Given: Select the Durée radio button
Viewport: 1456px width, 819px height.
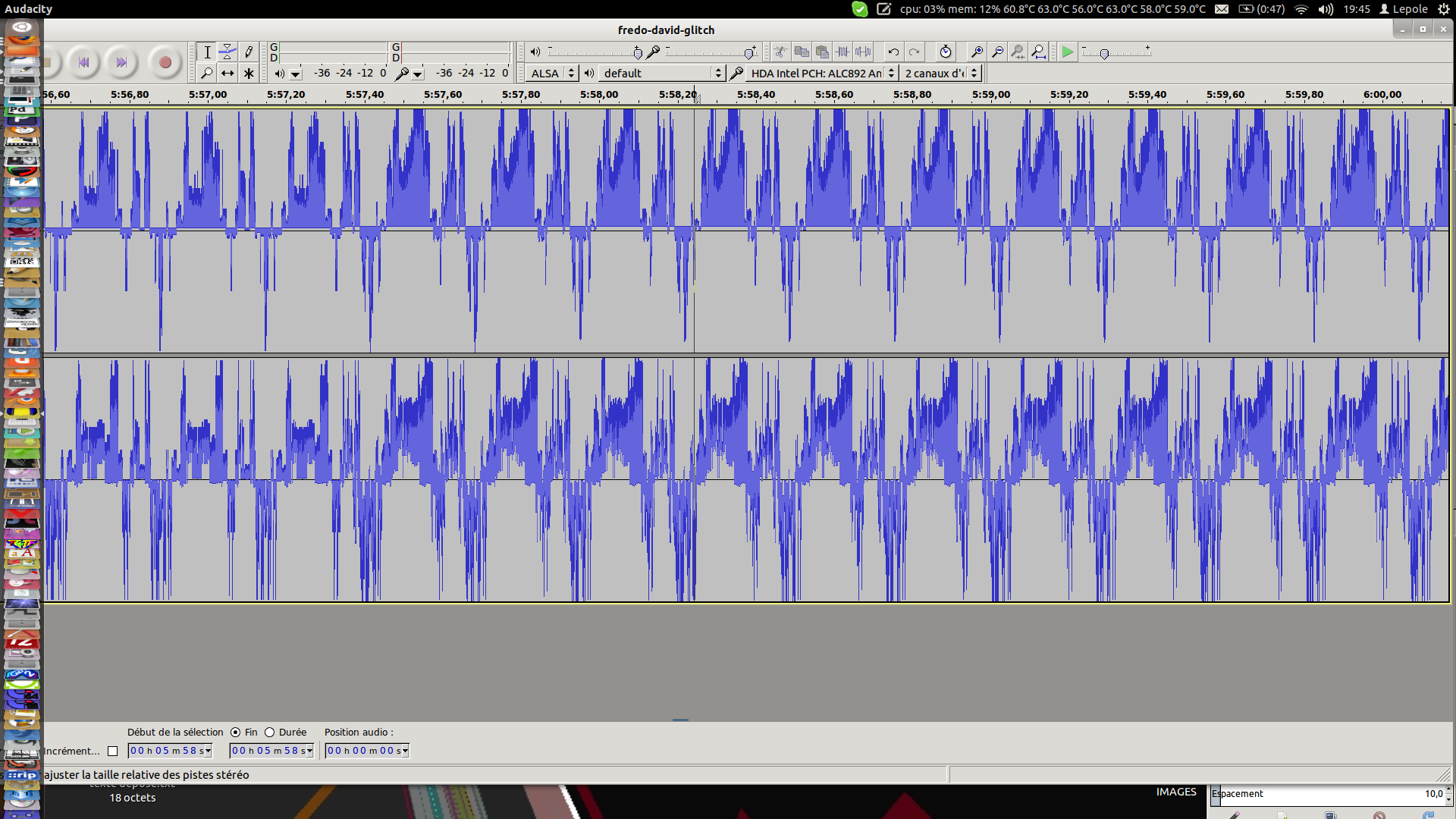Looking at the screenshot, I should coord(269,733).
